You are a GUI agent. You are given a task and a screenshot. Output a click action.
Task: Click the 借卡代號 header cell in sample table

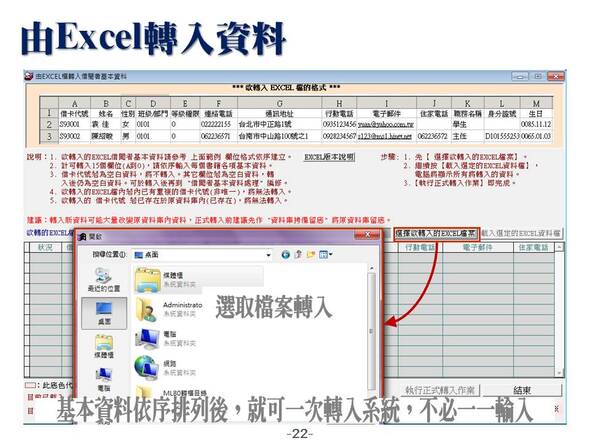click(75, 114)
